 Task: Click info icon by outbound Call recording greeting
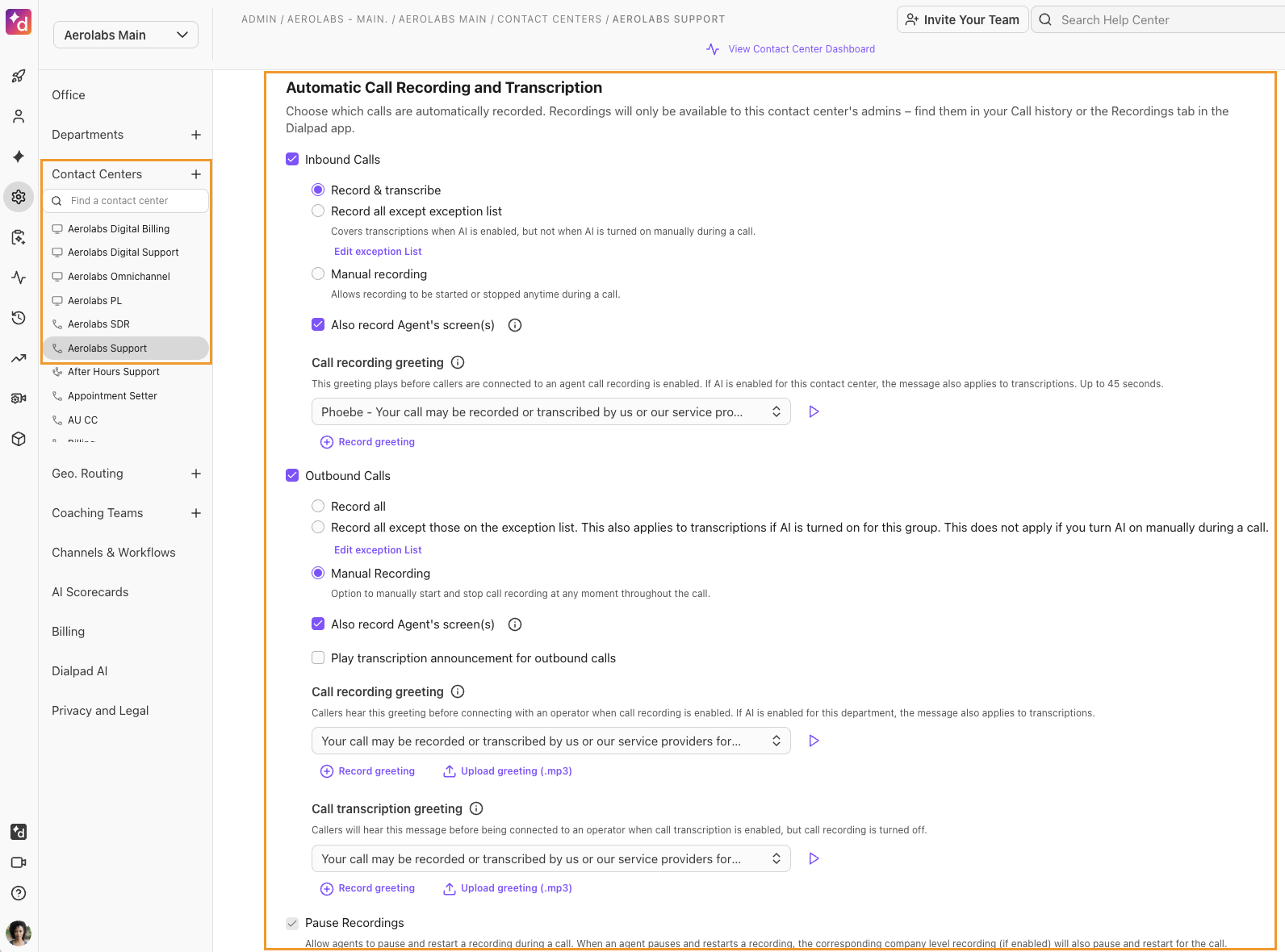click(458, 691)
